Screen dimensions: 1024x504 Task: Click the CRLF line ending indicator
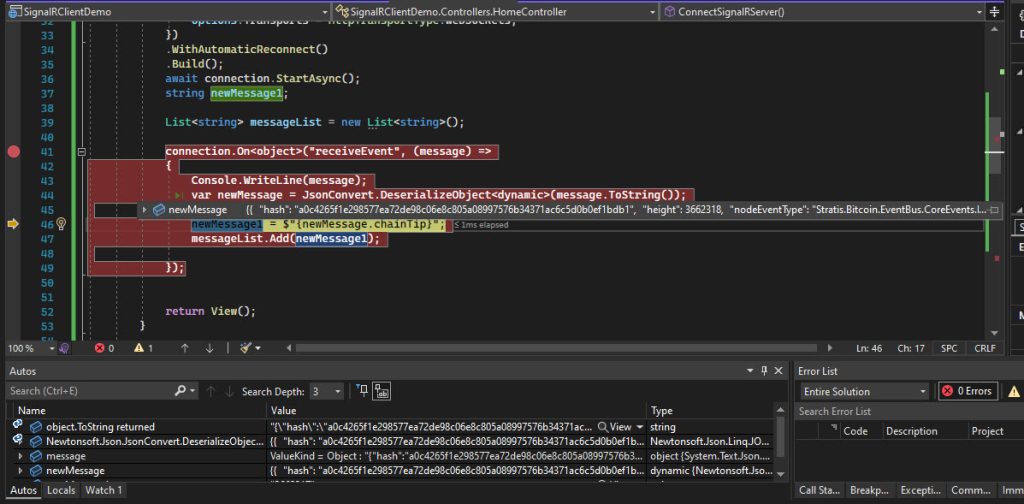(x=984, y=348)
